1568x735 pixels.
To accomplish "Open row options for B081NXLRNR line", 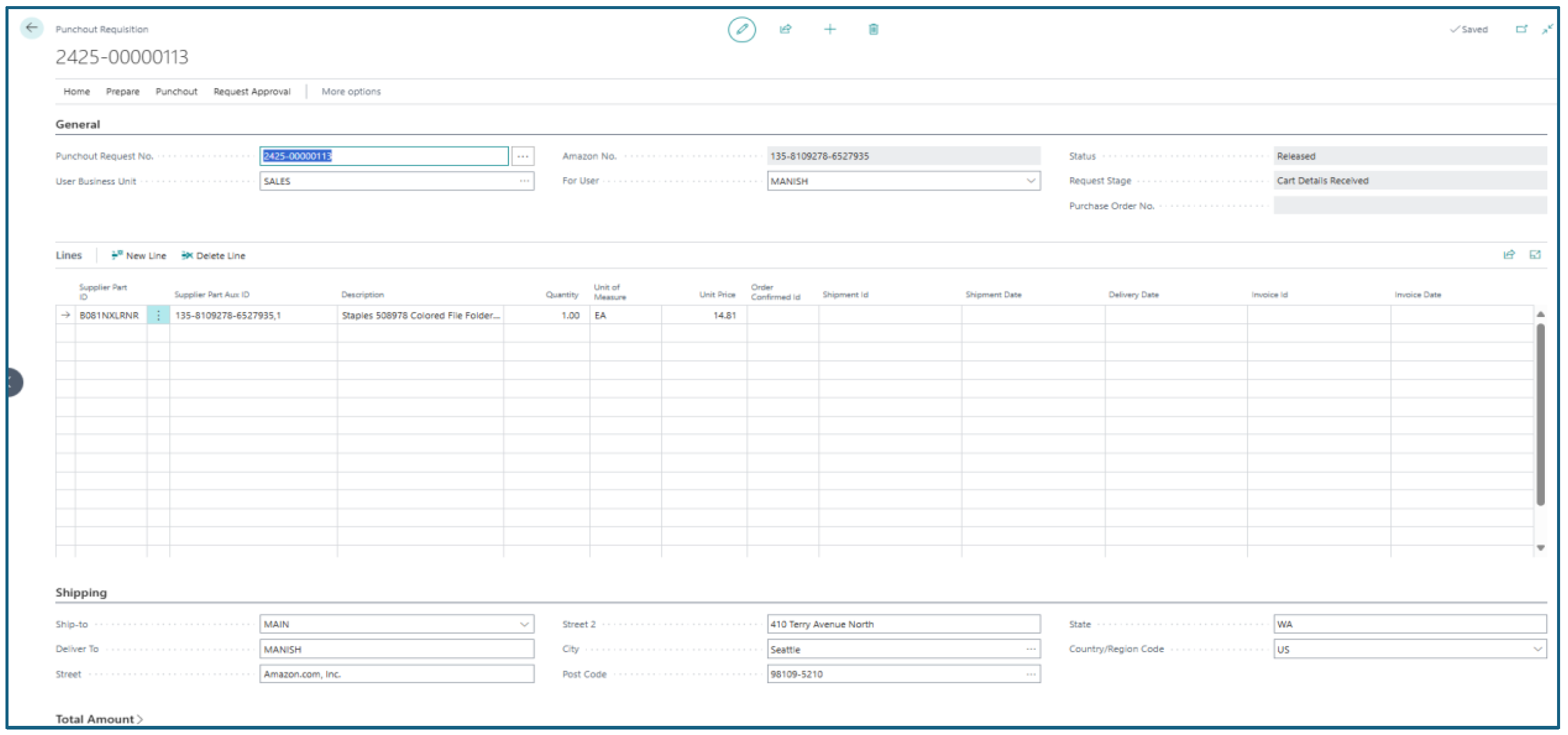I will 158,315.
